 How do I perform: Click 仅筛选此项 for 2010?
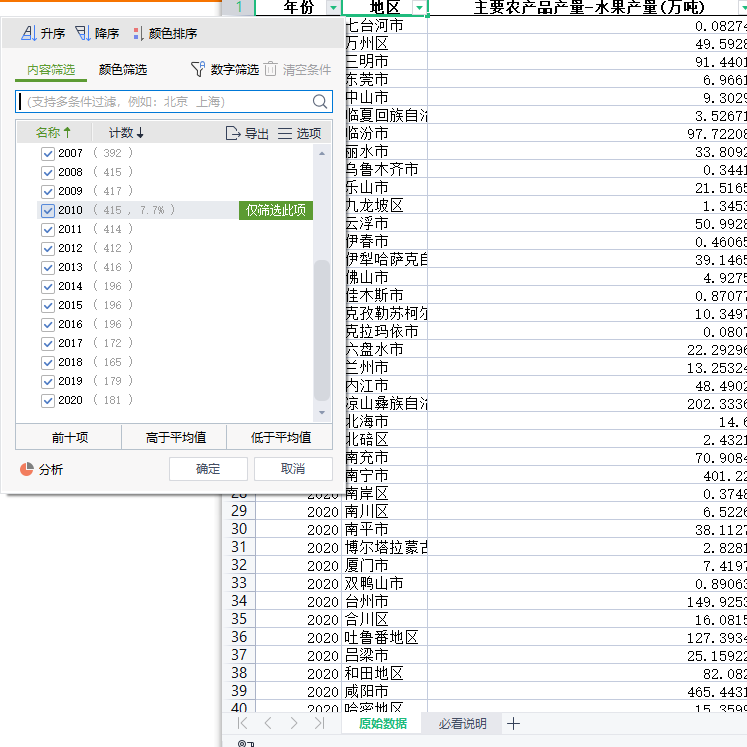(x=276, y=210)
